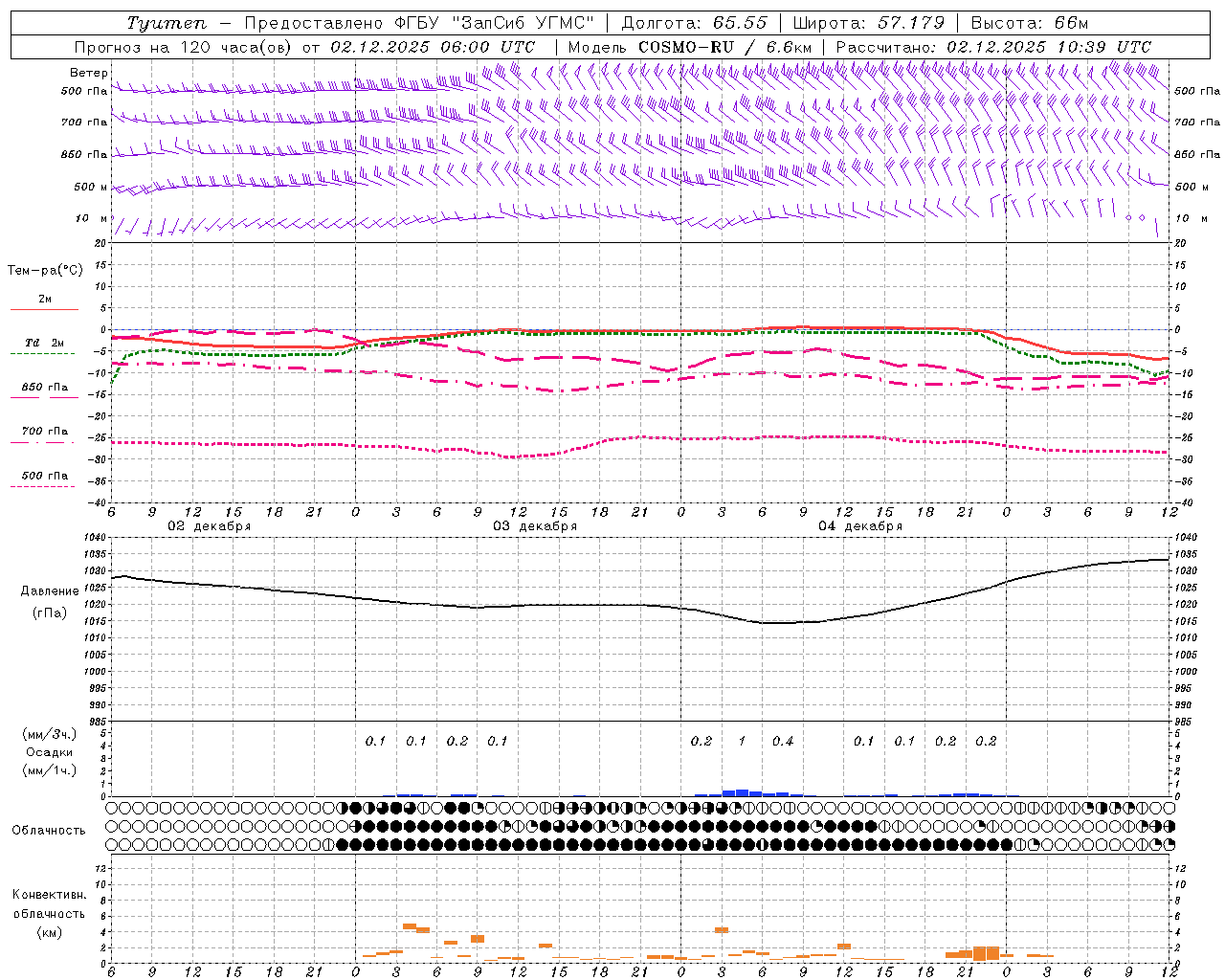Viewport: 1225px width, 980px height.
Task: Click the "Осадки" precipitation label
Action: pos(50,752)
